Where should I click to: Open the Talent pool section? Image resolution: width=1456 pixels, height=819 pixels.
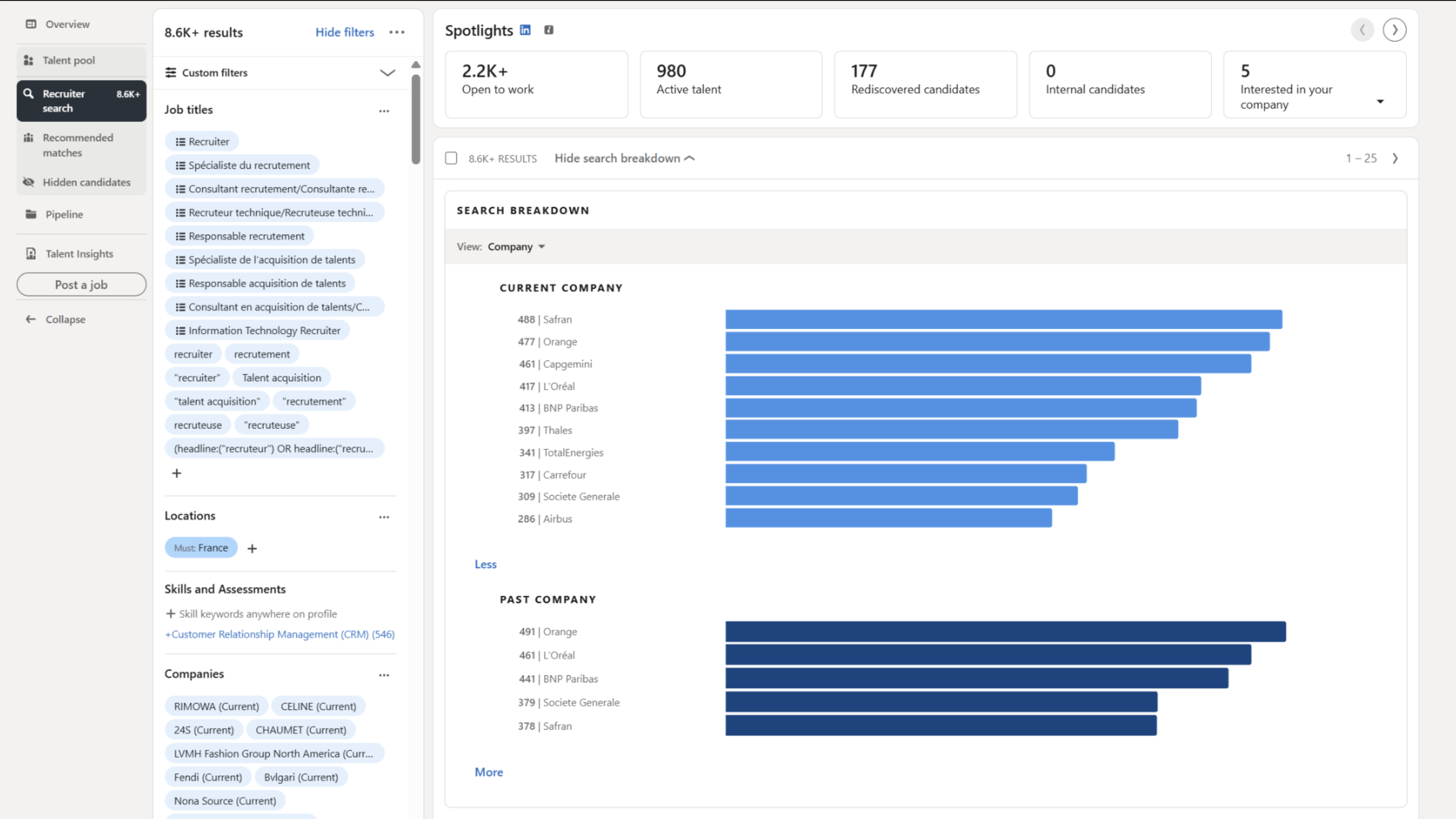81,61
